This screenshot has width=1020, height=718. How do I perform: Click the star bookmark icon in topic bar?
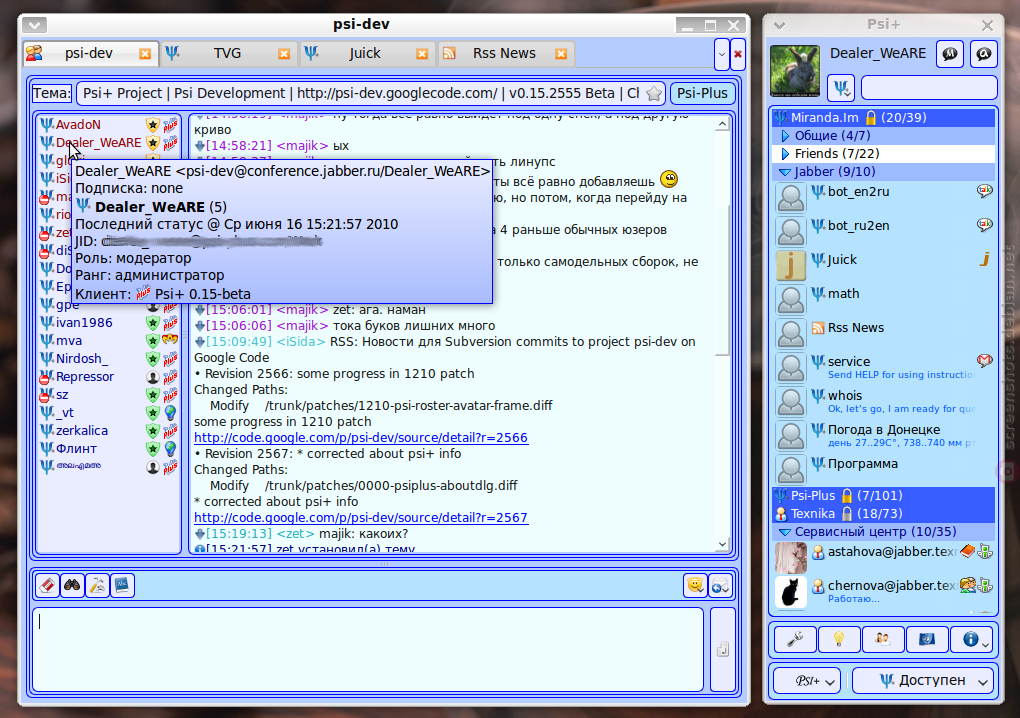click(x=654, y=94)
